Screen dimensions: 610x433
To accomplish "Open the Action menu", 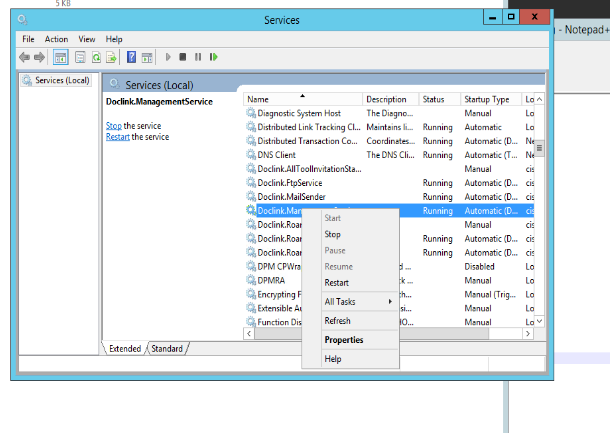I will click(x=56, y=39).
